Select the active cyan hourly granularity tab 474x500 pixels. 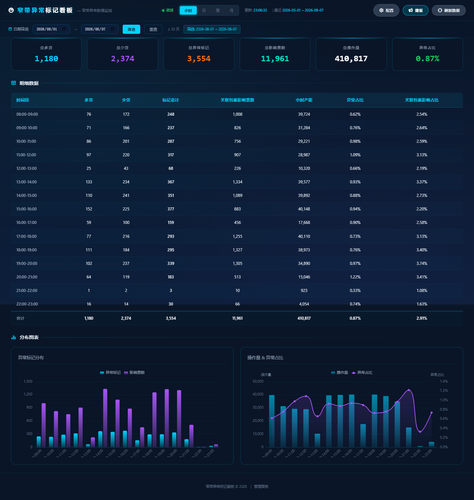188,10
